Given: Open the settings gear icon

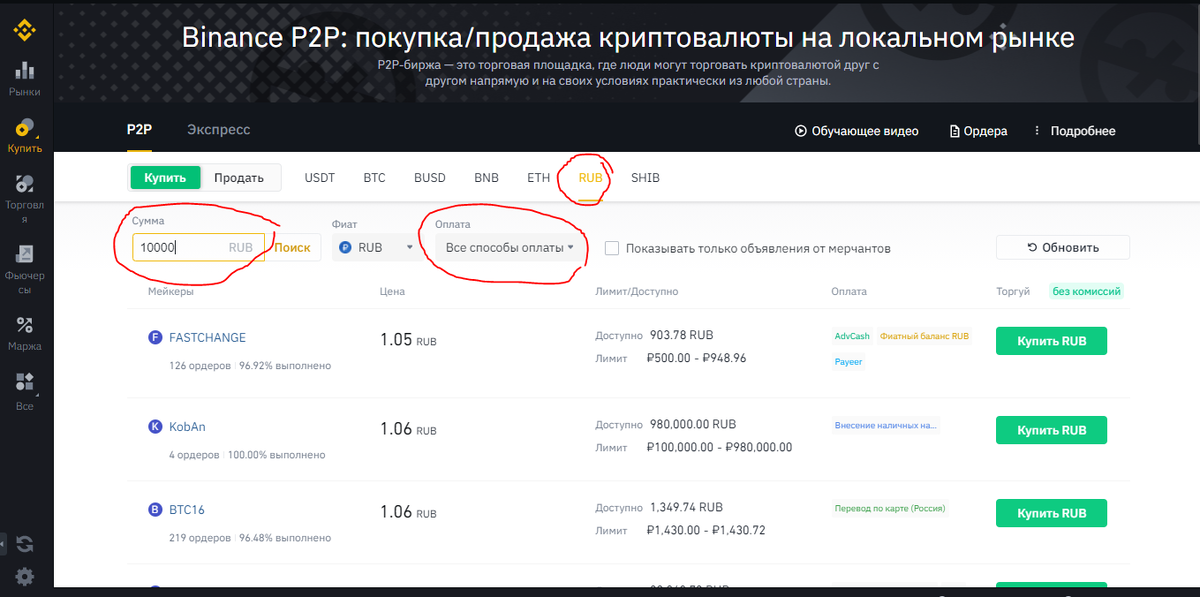Looking at the screenshot, I should (25, 576).
